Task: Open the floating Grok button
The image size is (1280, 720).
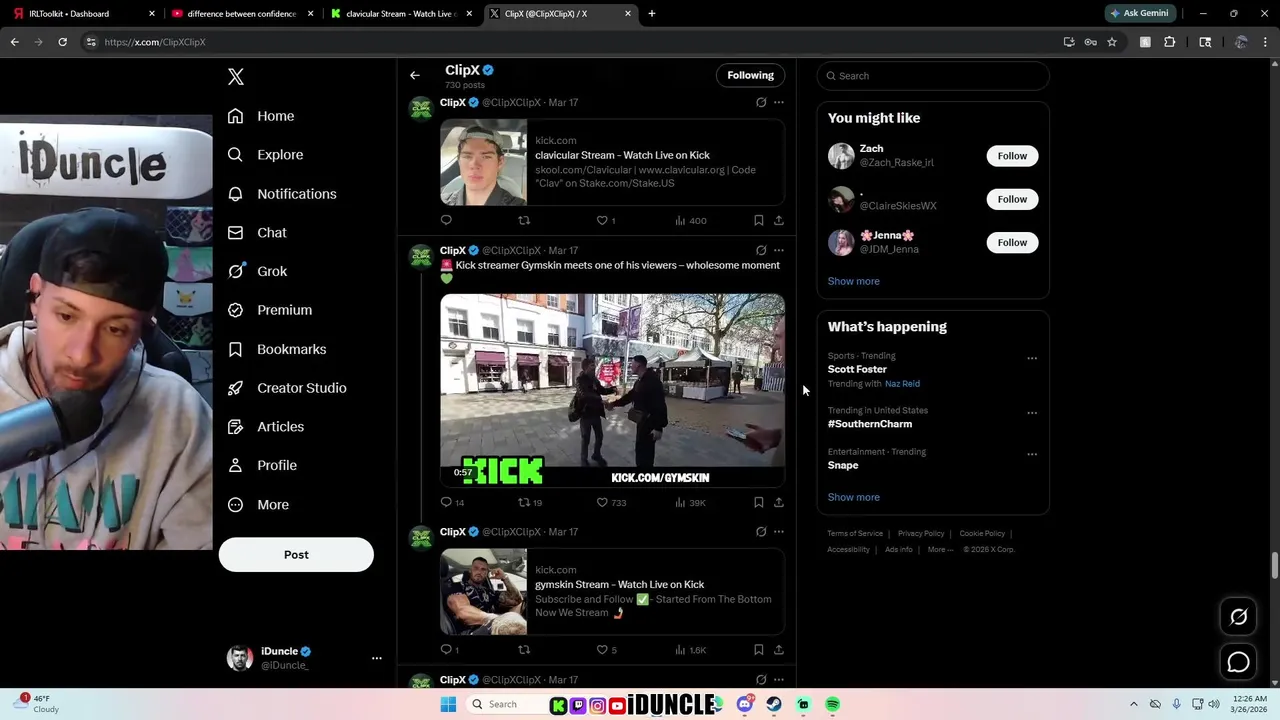Action: click(1238, 617)
